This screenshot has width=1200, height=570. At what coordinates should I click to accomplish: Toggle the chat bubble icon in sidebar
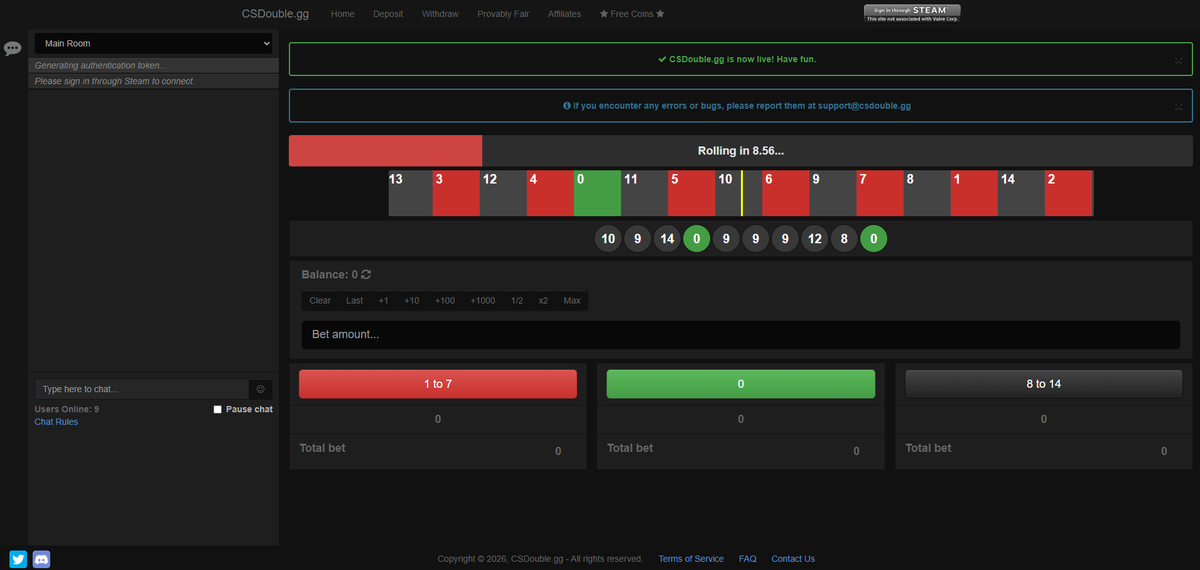click(x=13, y=48)
